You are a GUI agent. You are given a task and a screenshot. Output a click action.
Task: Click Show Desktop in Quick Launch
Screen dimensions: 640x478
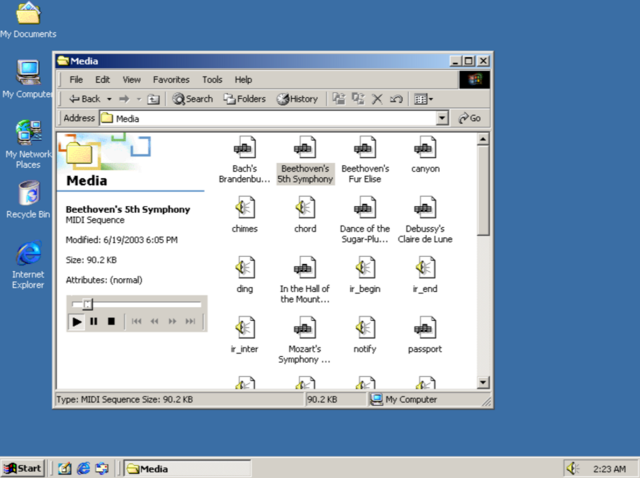coord(64,468)
